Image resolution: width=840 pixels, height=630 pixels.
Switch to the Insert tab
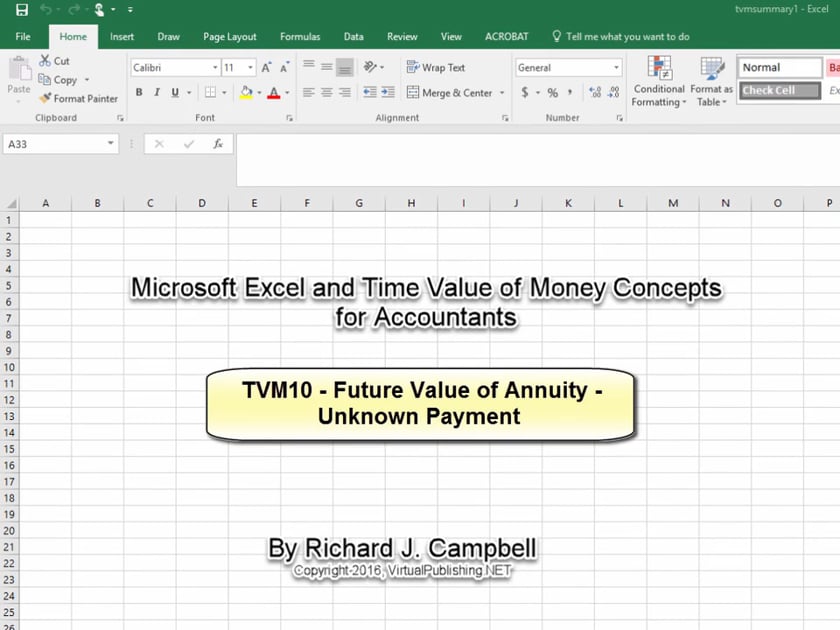(122, 36)
